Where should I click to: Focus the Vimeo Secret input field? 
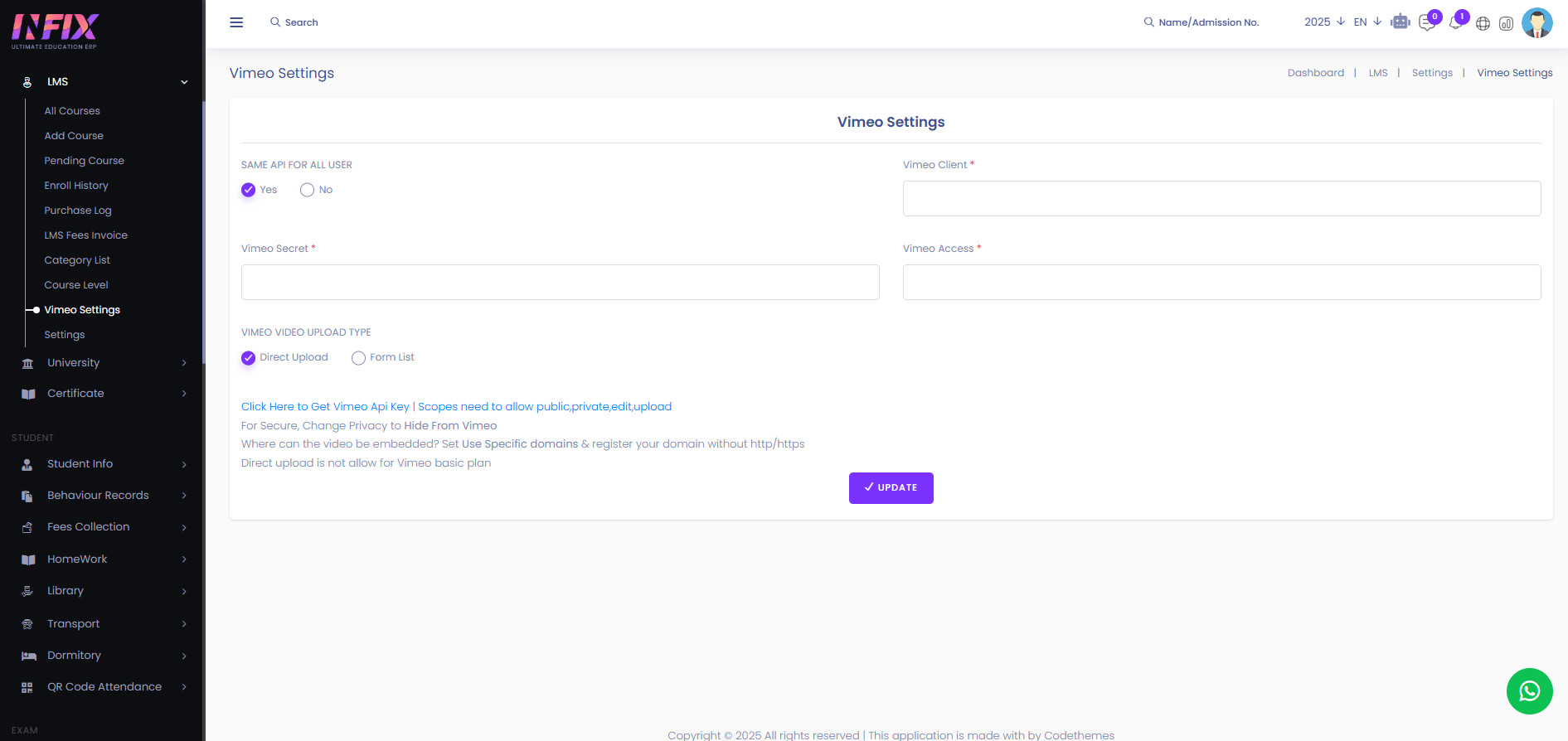pyautogui.click(x=560, y=283)
